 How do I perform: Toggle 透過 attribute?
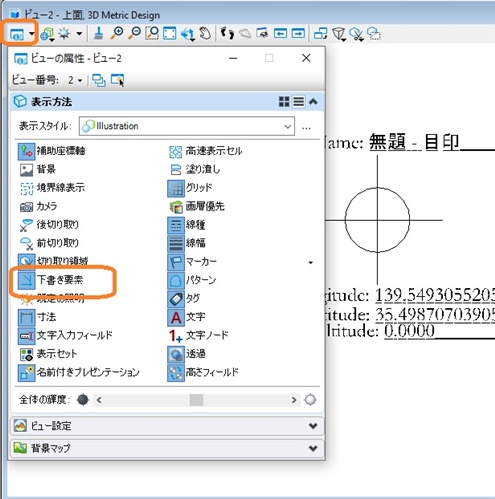(x=187, y=354)
